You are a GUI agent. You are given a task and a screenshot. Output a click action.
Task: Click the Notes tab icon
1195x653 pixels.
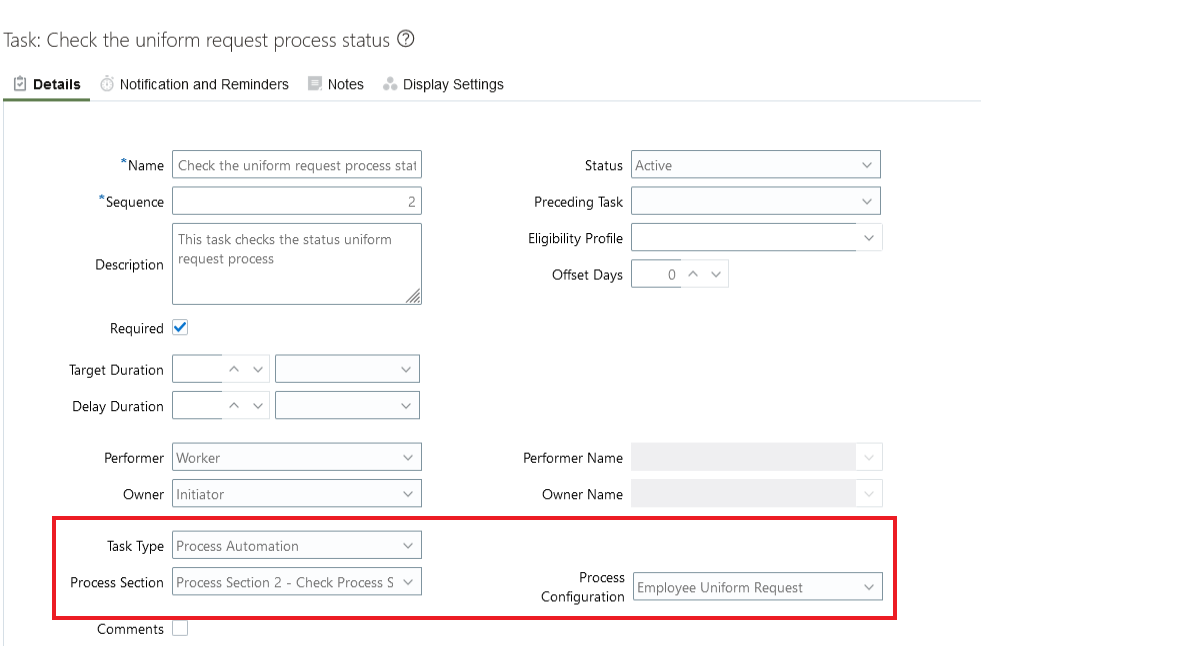point(315,84)
